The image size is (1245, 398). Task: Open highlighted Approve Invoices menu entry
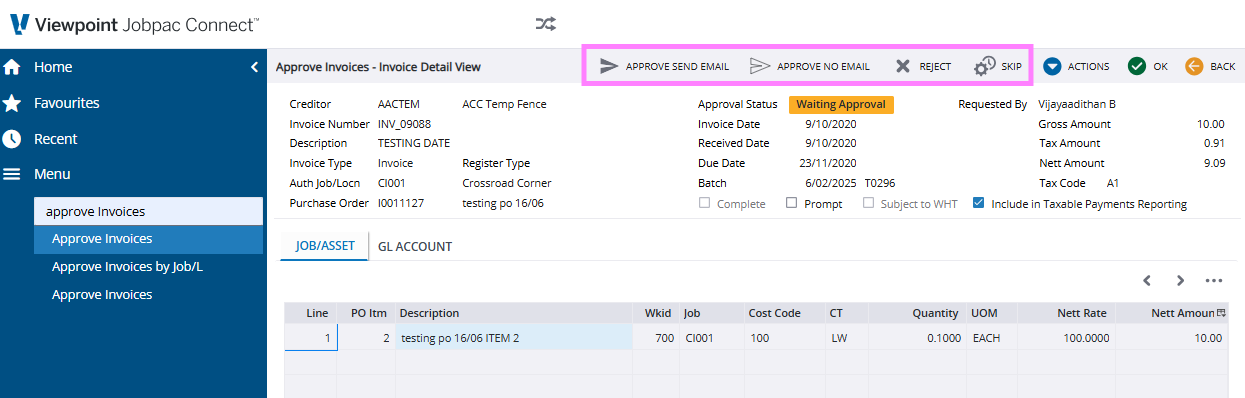[x=149, y=239]
